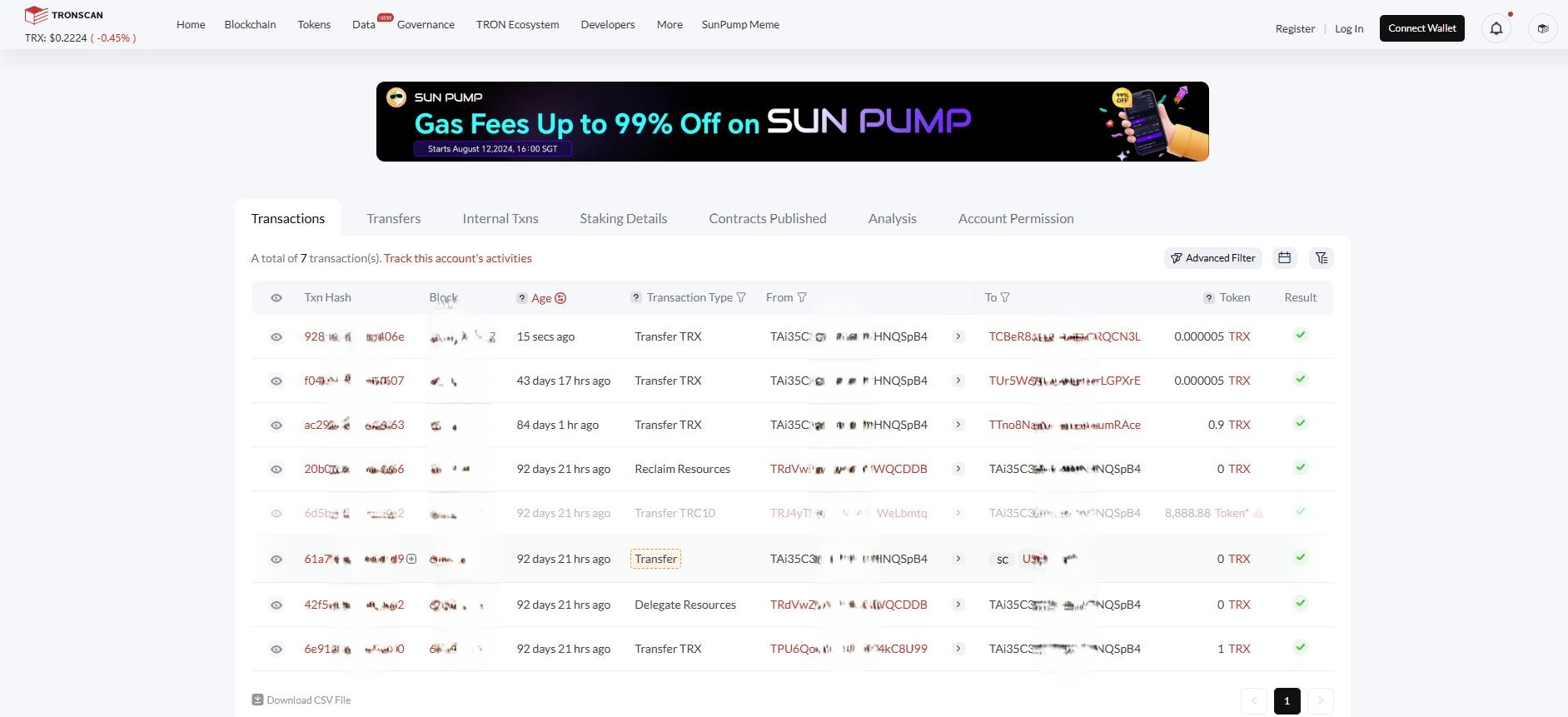The width and height of the screenshot is (1568, 717).
Task: Click the TRONSCAN logo
Action: pyautogui.click(x=64, y=15)
